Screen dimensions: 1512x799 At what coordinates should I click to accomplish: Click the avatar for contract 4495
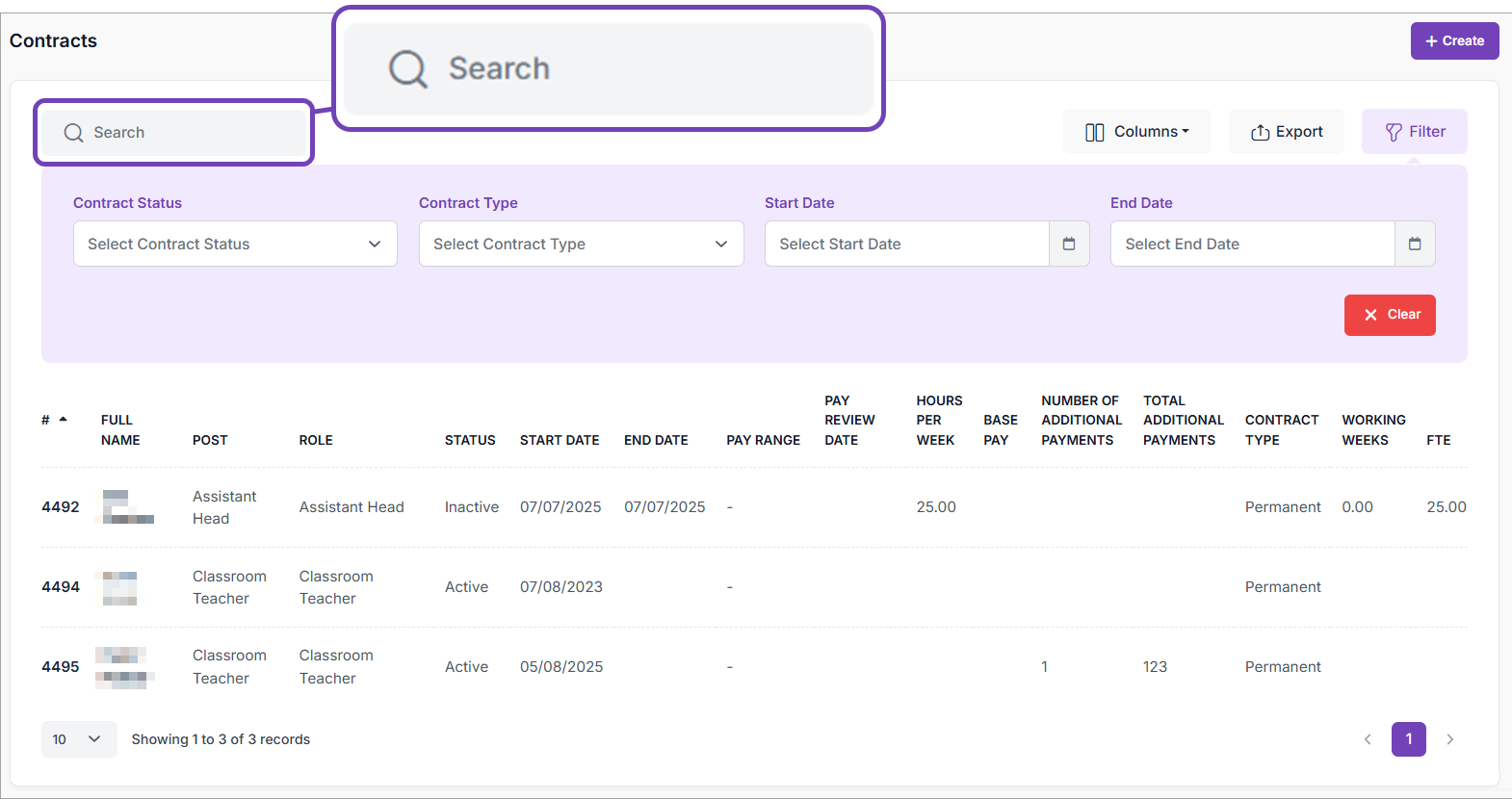(123, 667)
